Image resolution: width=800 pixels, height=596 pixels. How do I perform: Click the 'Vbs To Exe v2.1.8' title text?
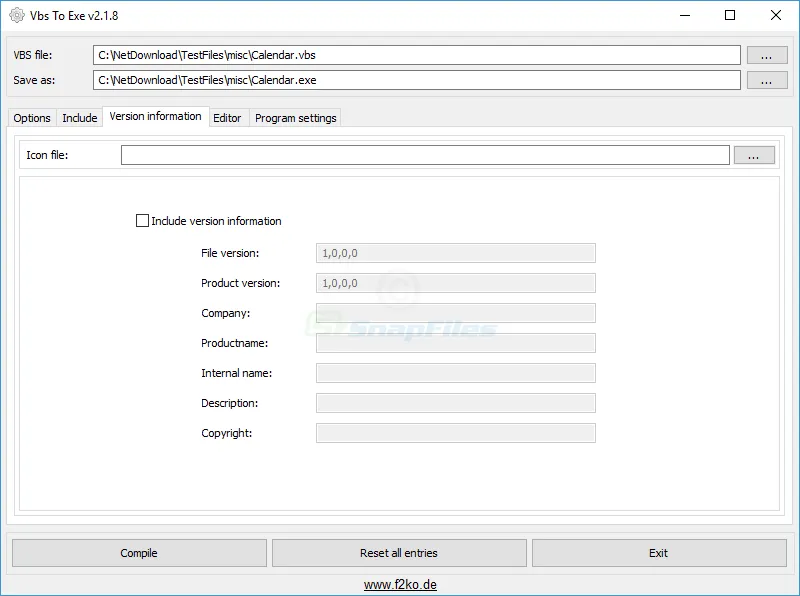pyautogui.click(x=74, y=16)
